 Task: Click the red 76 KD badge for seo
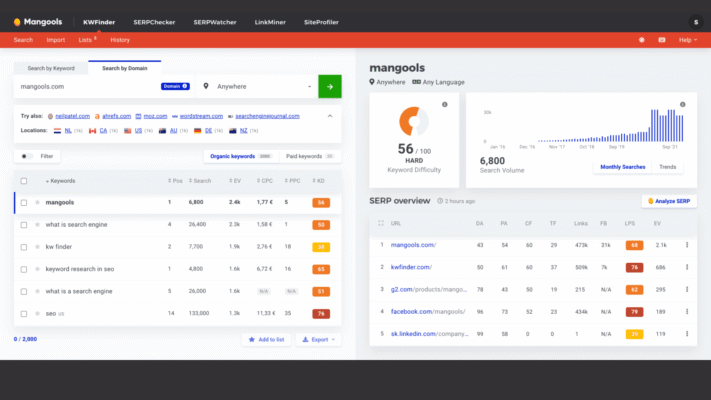[x=321, y=314]
